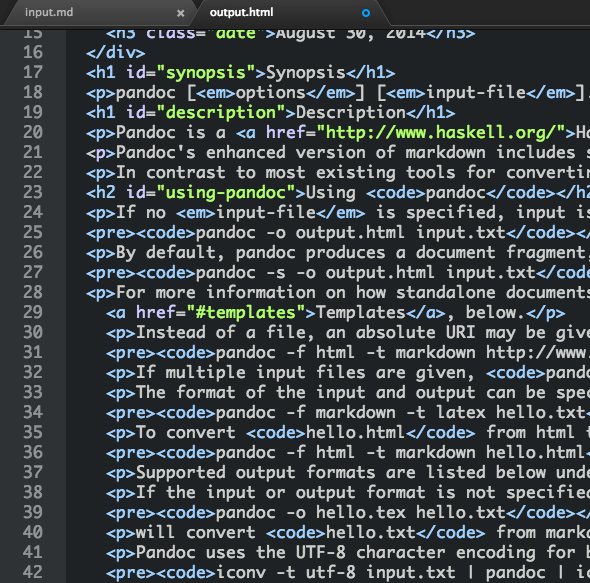590x583 pixels.
Task: Click 'To convert' text on line 35
Action: click(x=186, y=432)
